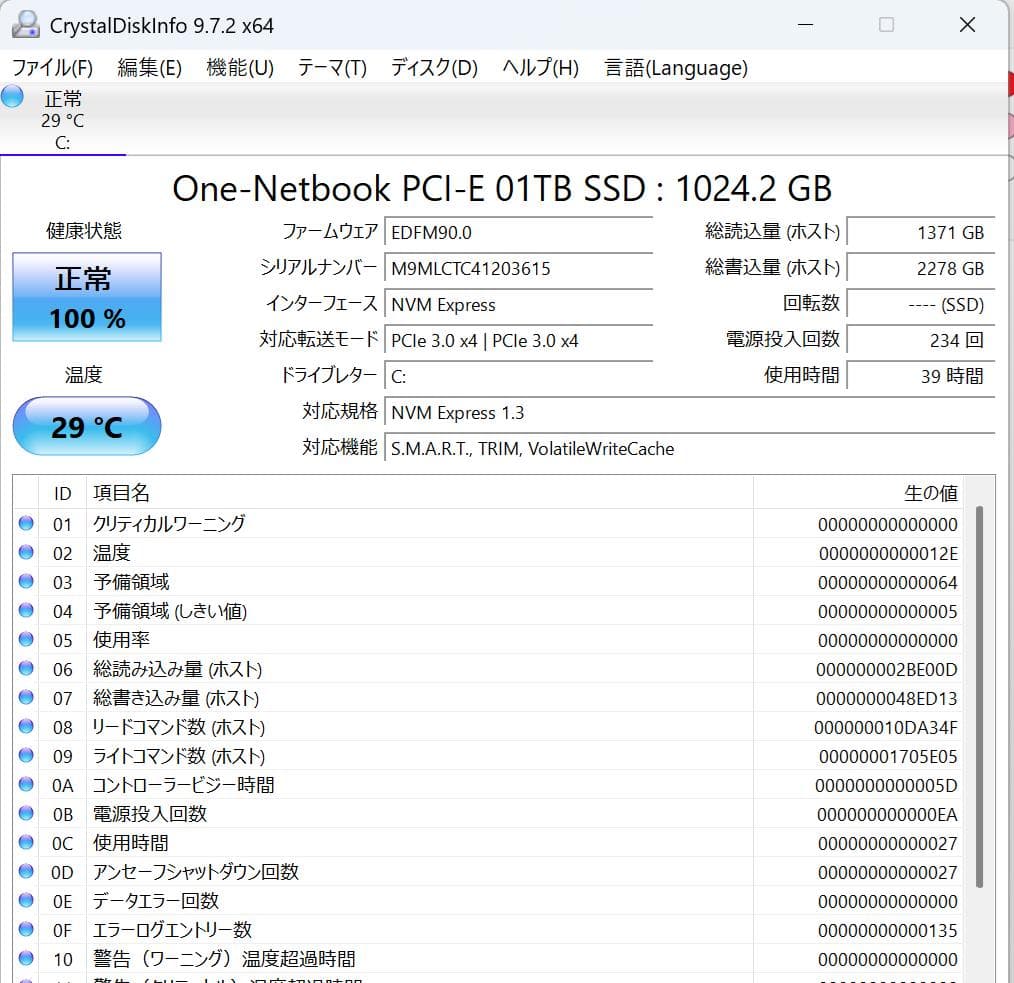Screen dimensions: 1014x983
Task: Open the テーマ(T) menu
Action: pos(332,67)
